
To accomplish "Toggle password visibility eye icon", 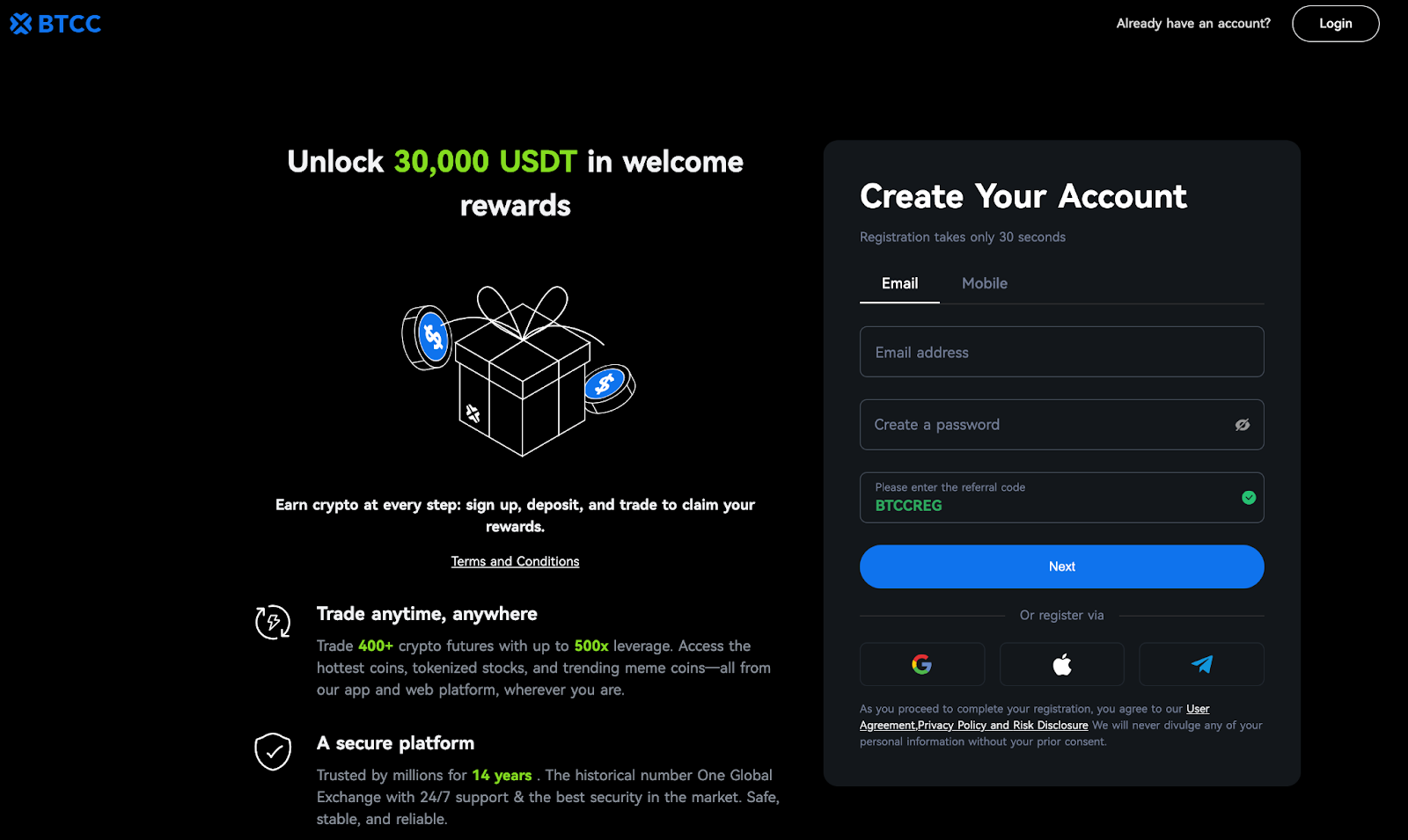I will 1243,425.
